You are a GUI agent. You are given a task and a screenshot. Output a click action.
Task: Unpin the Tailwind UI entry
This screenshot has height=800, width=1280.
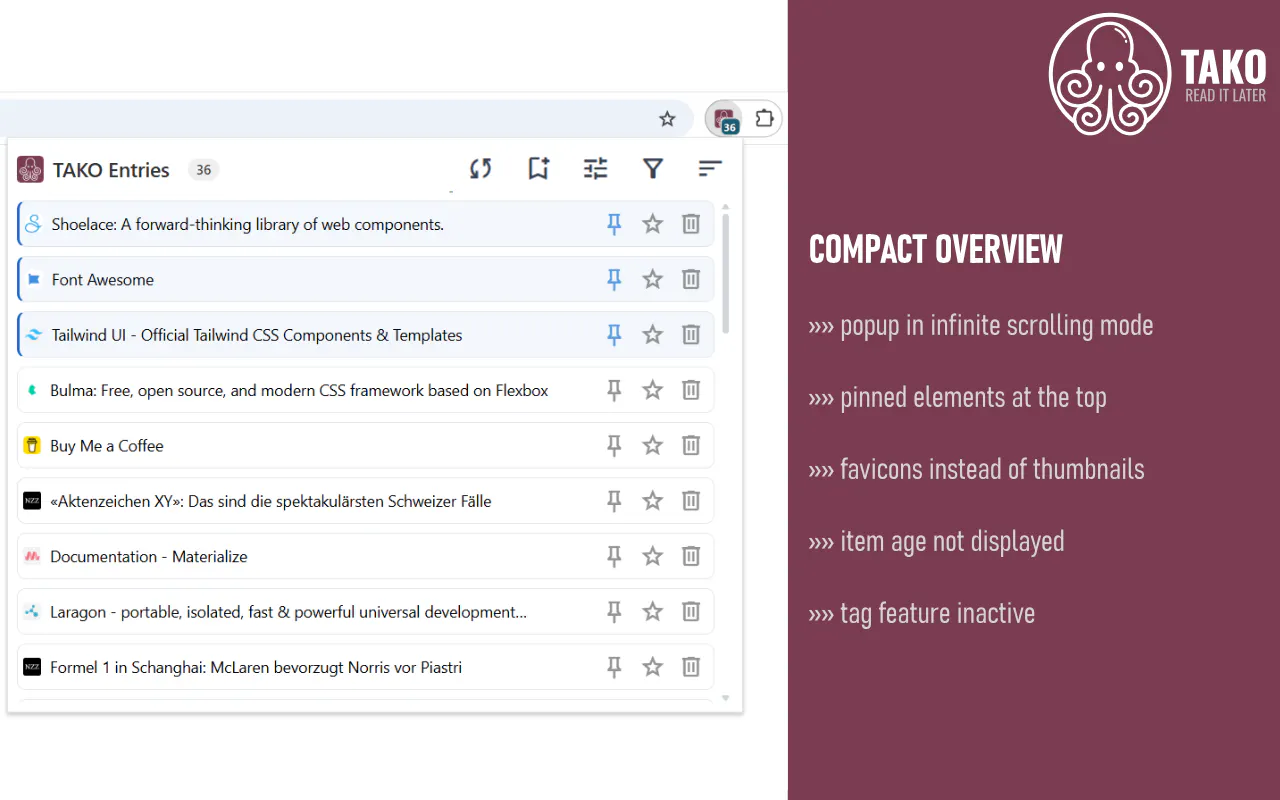615,335
